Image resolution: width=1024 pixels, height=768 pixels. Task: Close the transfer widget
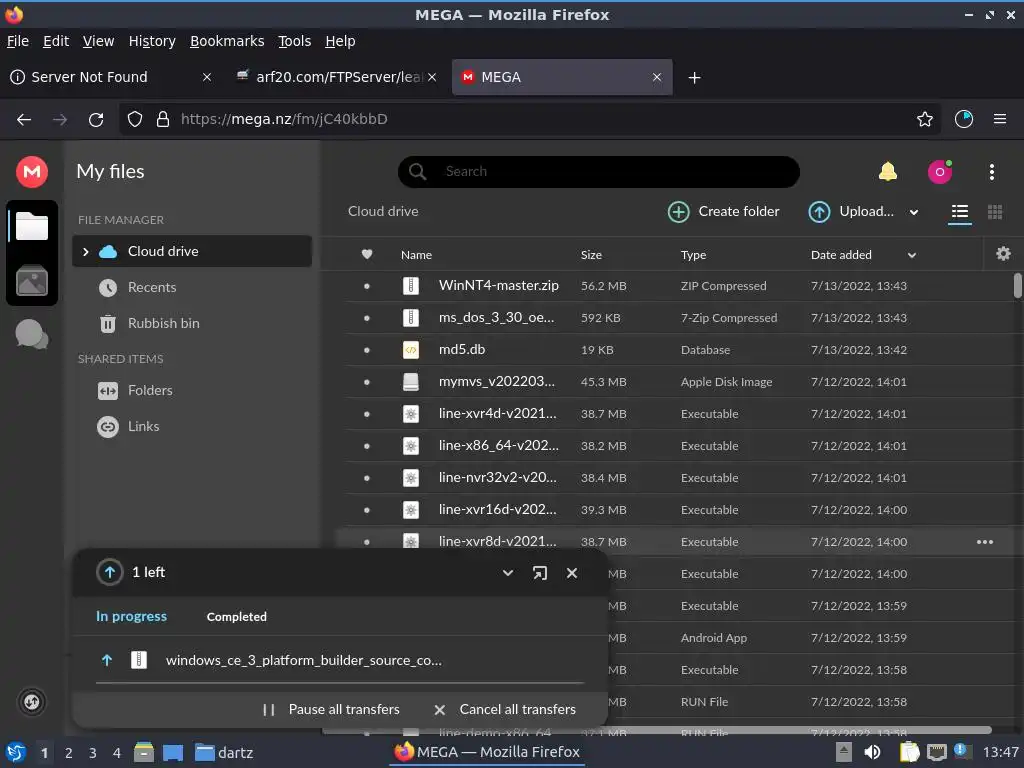[571, 573]
